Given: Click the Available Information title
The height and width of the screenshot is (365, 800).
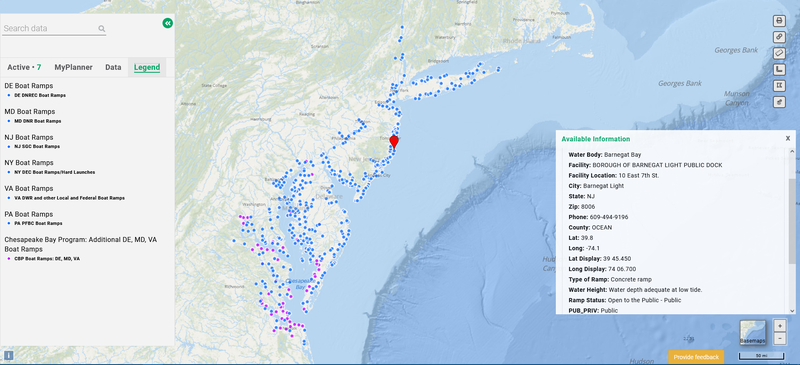Looking at the screenshot, I should coord(595,139).
